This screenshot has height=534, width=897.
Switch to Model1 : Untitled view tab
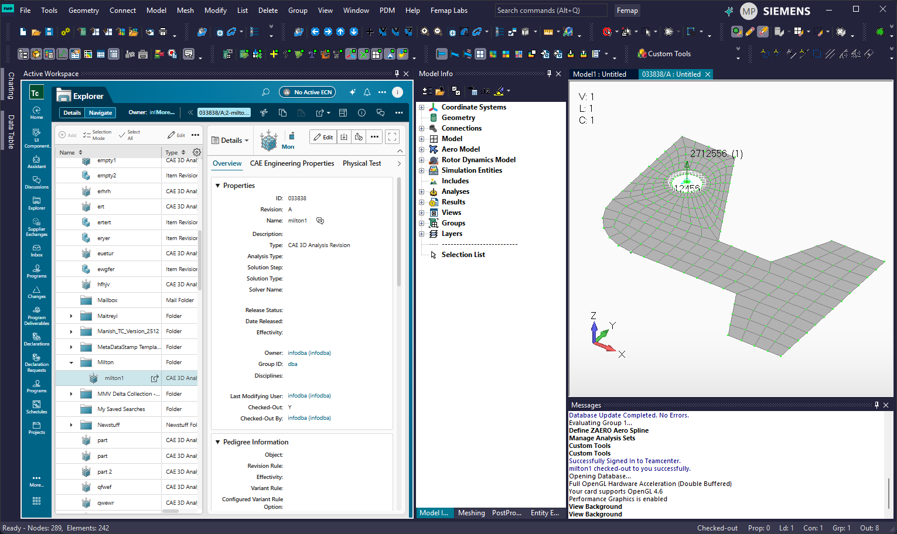coord(600,74)
